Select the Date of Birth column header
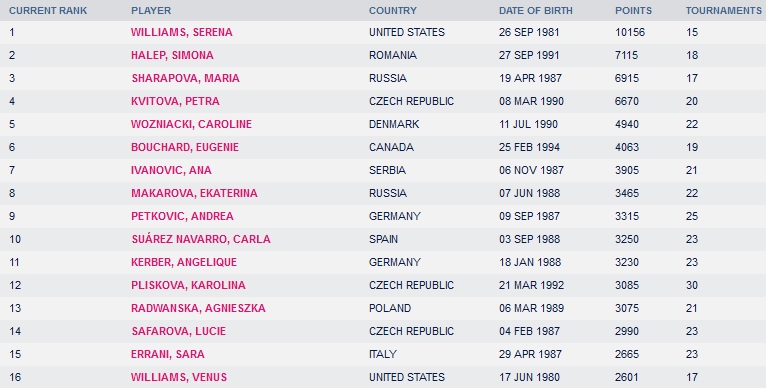766x388 pixels. coord(535,10)
